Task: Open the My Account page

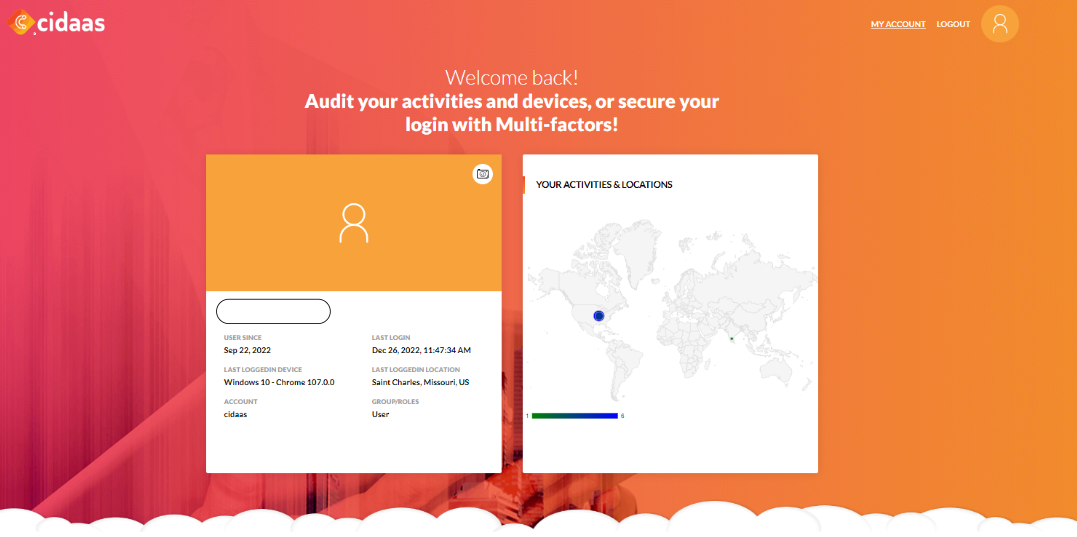Action: [897, 24]
